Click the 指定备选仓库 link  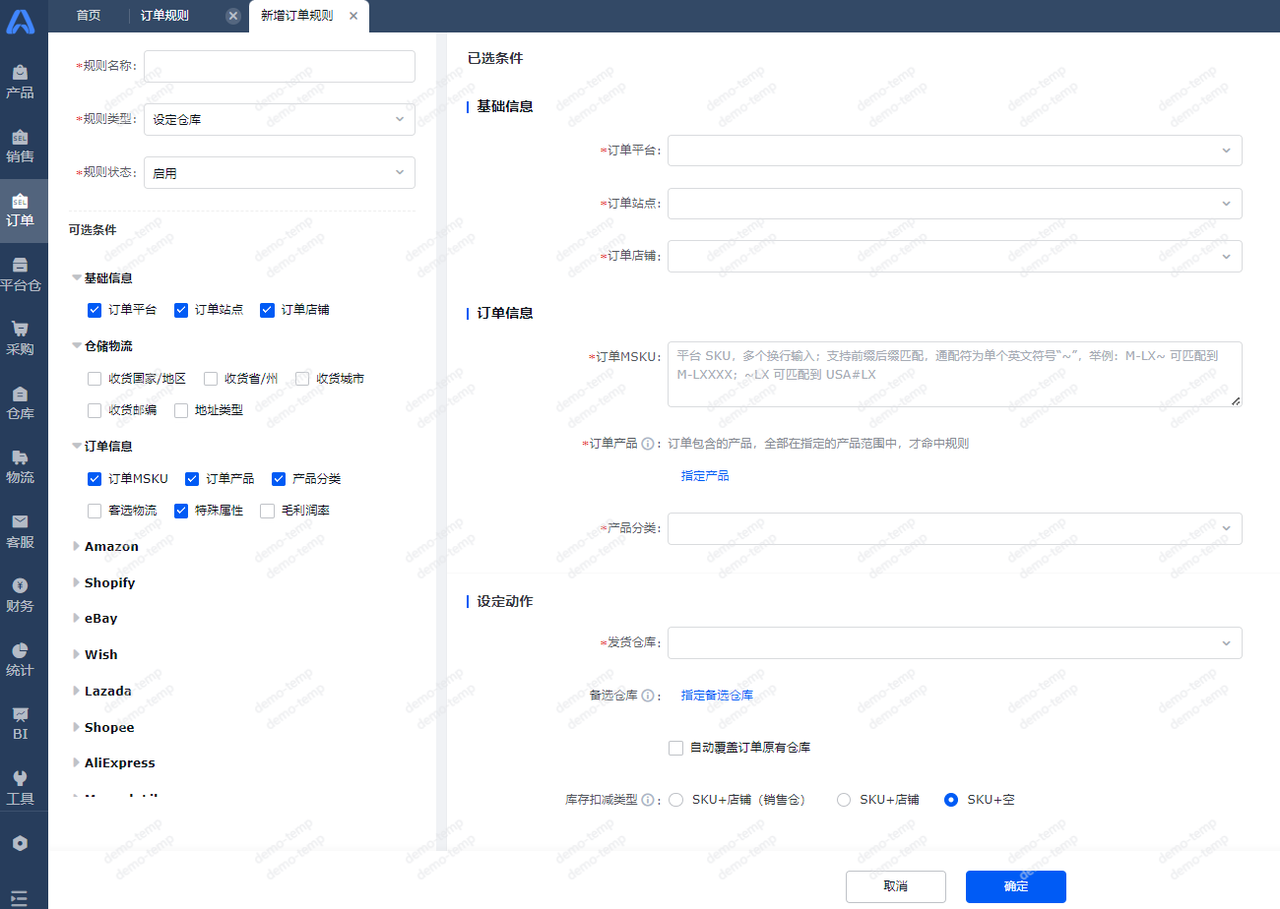[x=717, y=695]
